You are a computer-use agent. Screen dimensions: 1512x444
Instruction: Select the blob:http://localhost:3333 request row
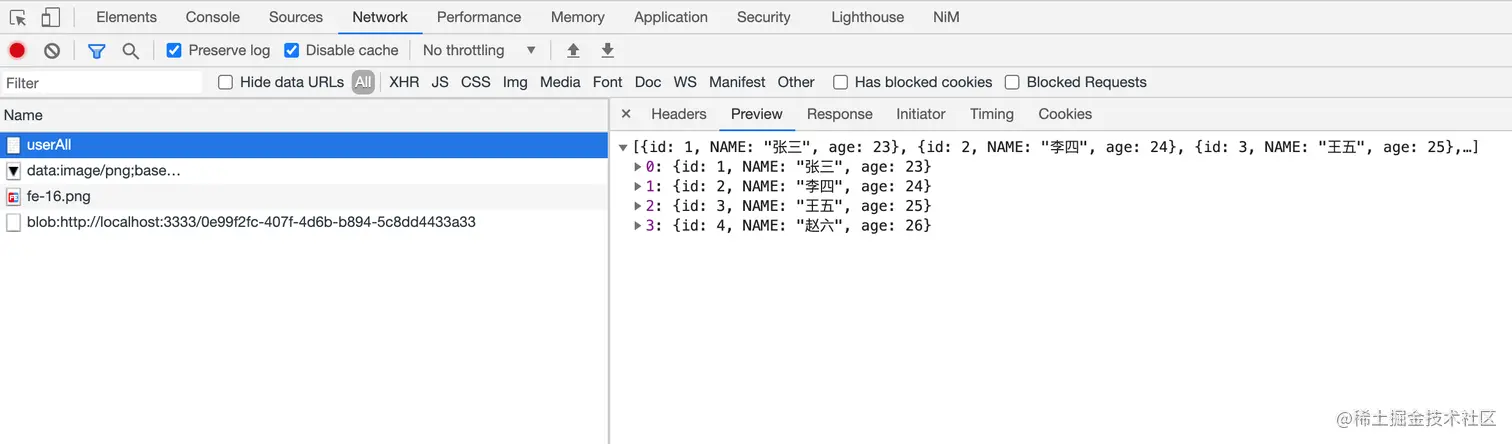(304, 223)
